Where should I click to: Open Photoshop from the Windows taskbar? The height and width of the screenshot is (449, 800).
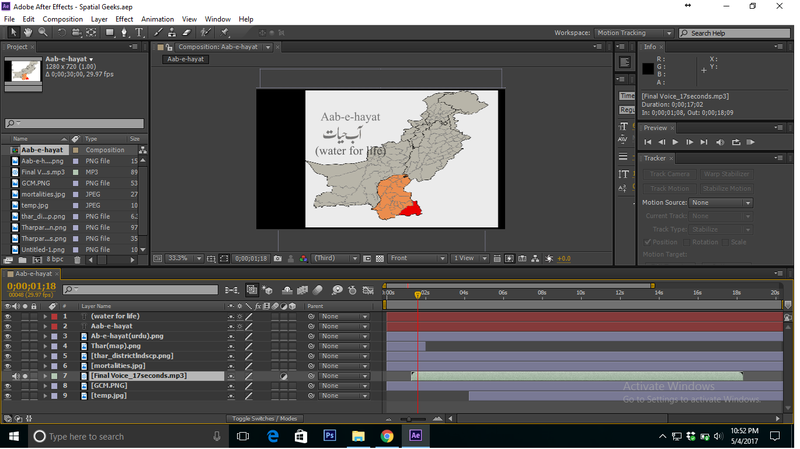pyautogui.click(x=329, y=436)
